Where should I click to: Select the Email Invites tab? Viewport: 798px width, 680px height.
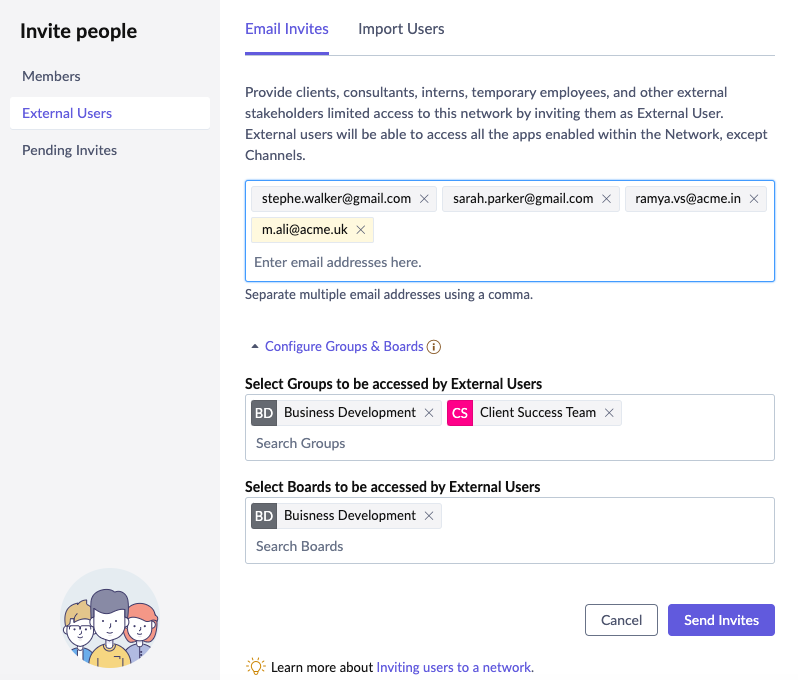(287, 29)
